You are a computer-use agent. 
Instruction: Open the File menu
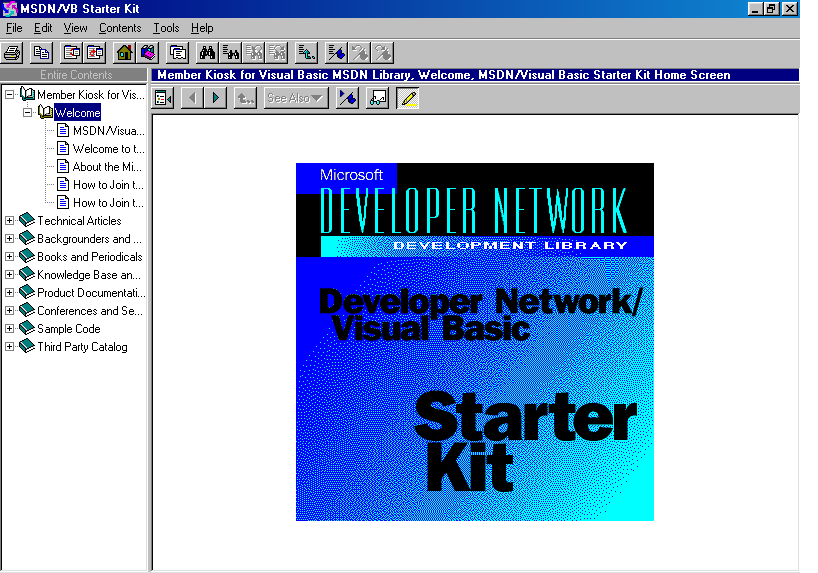(x=14, y=28)
